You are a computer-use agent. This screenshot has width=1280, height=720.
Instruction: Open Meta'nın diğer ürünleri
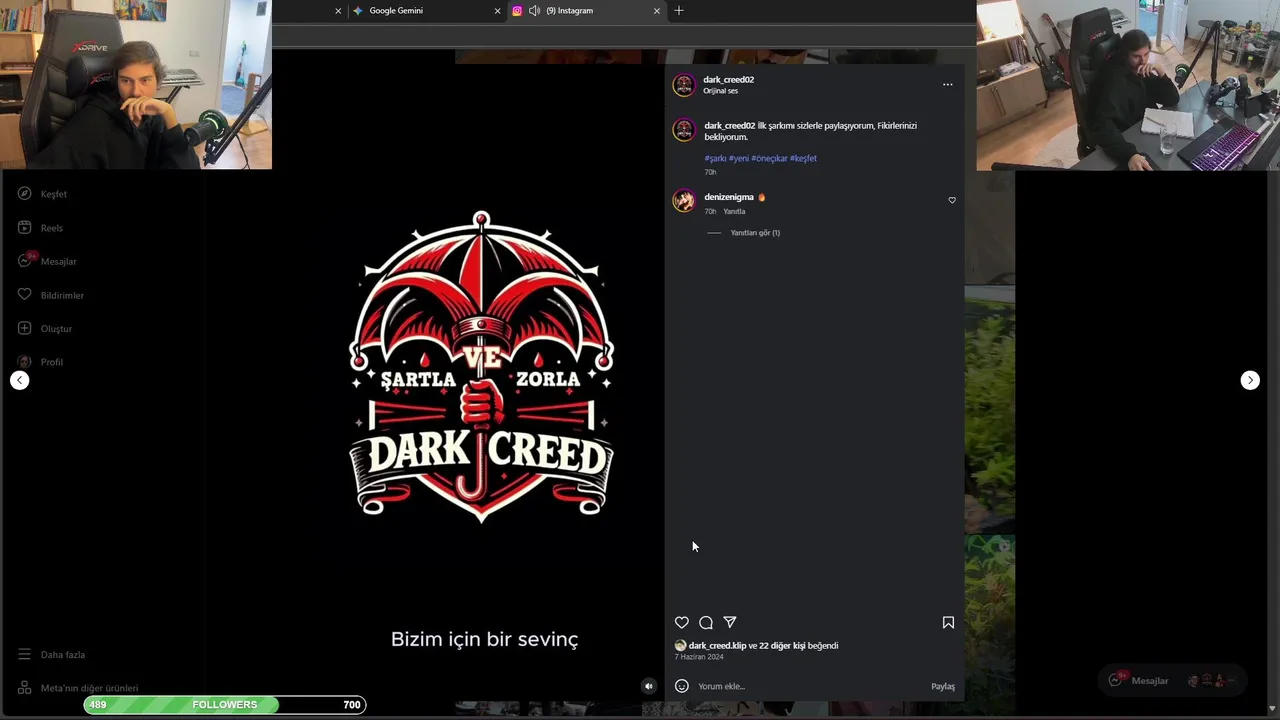[x=78, y=688]
